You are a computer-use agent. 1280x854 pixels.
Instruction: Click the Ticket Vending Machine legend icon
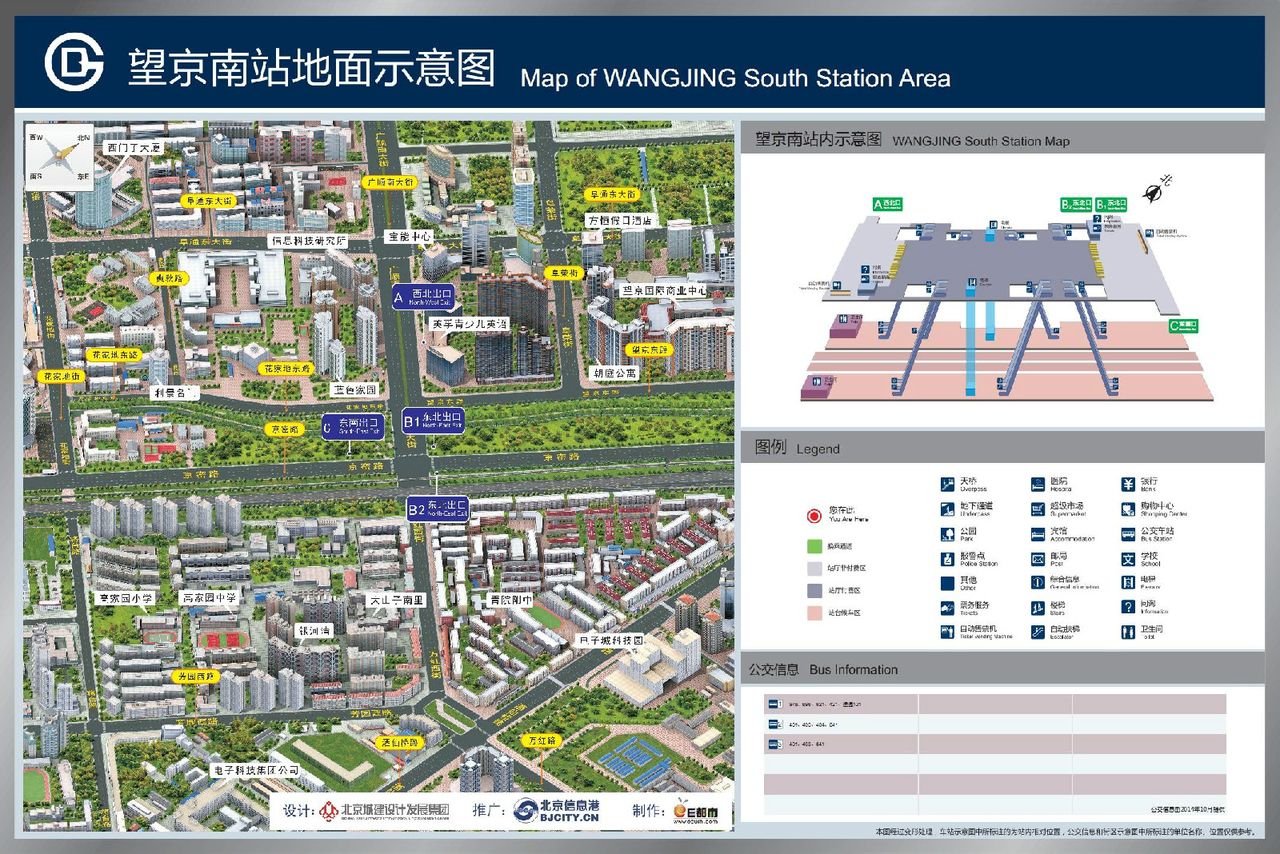point(947,631)
